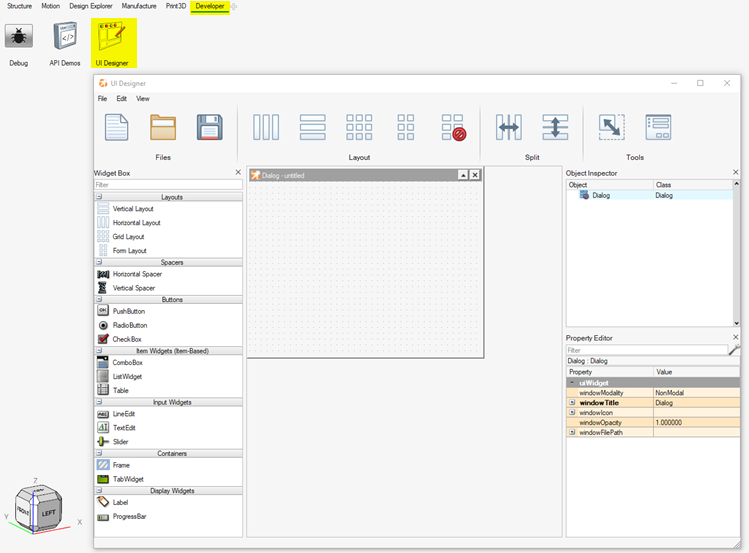The width and height of the screenshot is (749, 553).
Task: Choose the split vertically icon
Action: (x=555, y=127)
